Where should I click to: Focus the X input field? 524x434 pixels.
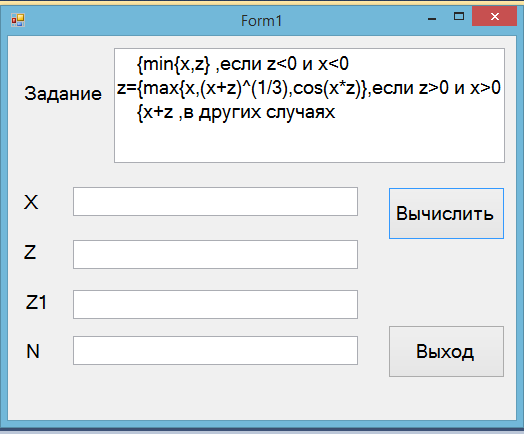point(215,201)
